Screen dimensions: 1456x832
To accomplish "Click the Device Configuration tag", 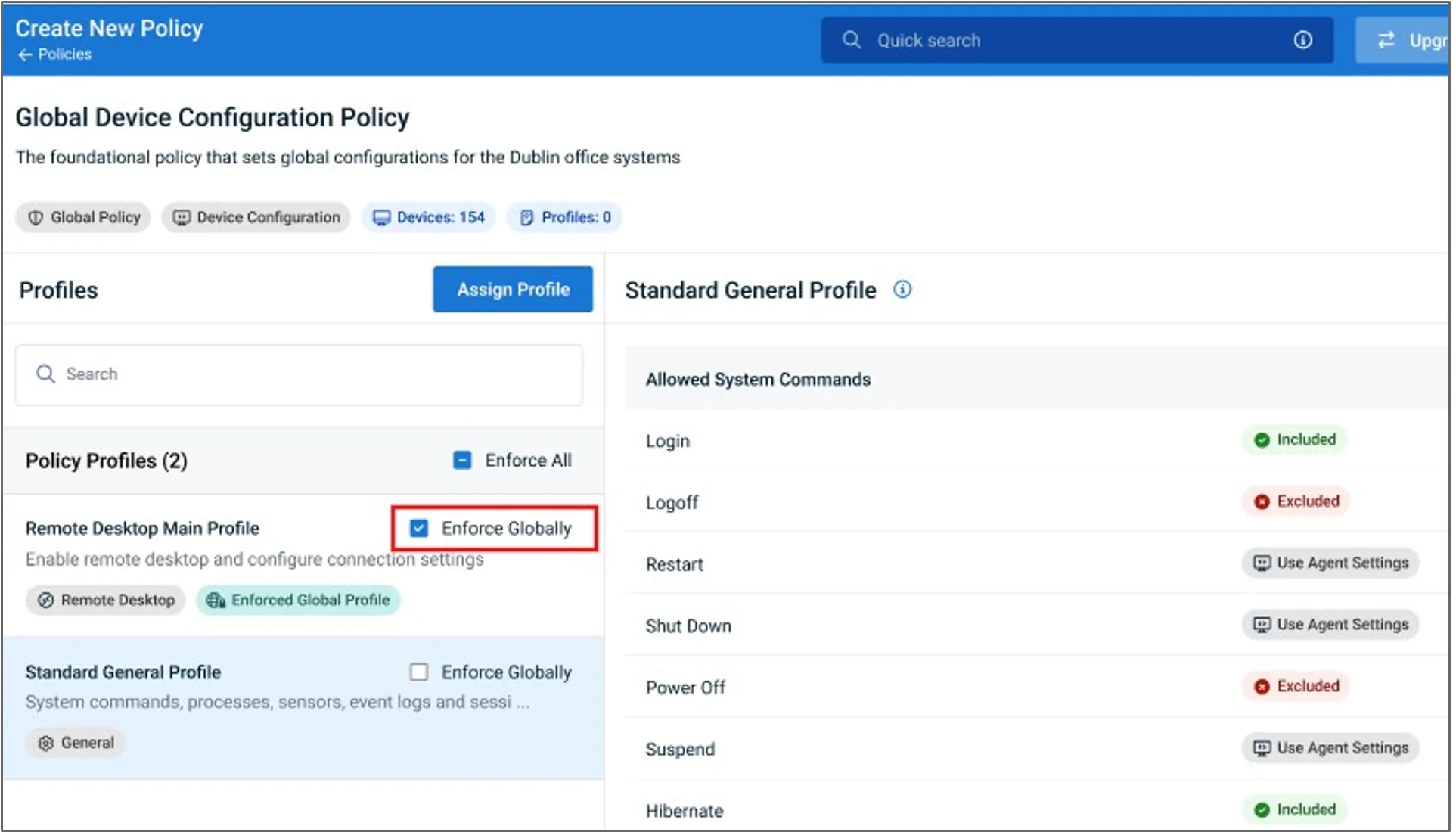I will 256,218.
